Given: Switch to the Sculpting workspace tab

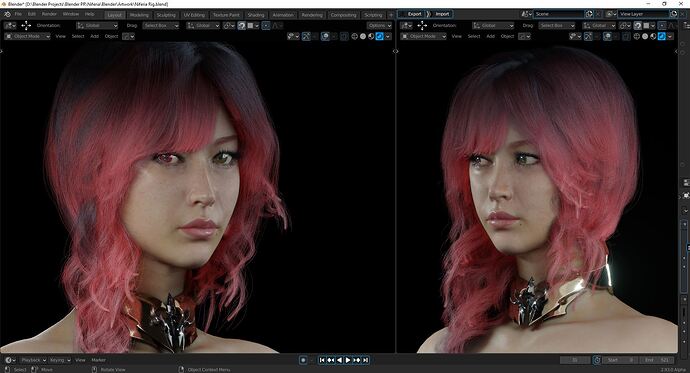Looking at the screenshot, I should pos(166,15).
